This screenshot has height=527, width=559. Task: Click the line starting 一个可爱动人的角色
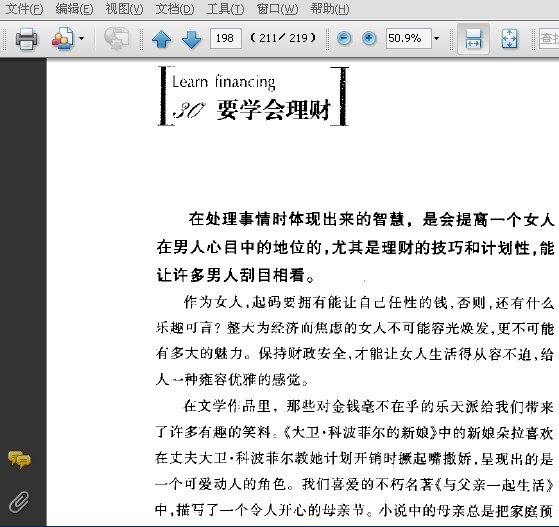click(355, 485)
